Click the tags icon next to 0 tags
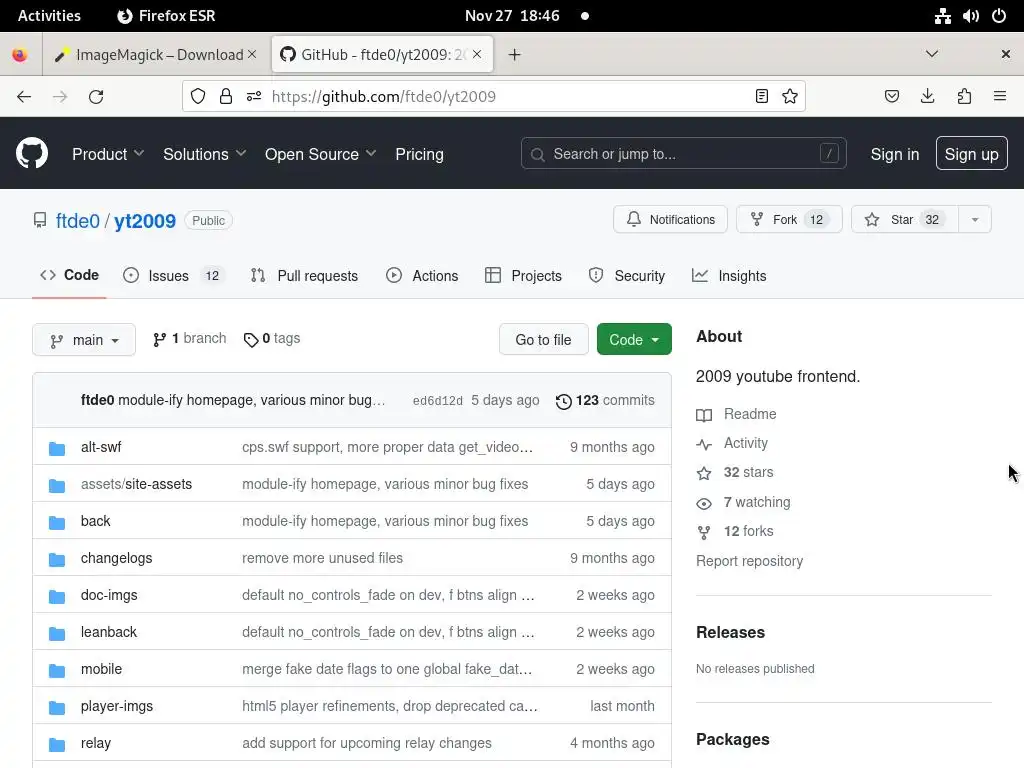Image resolution: width=1024 pixels, height=768 pixels. pyautogui.click(x=251, y=340)
